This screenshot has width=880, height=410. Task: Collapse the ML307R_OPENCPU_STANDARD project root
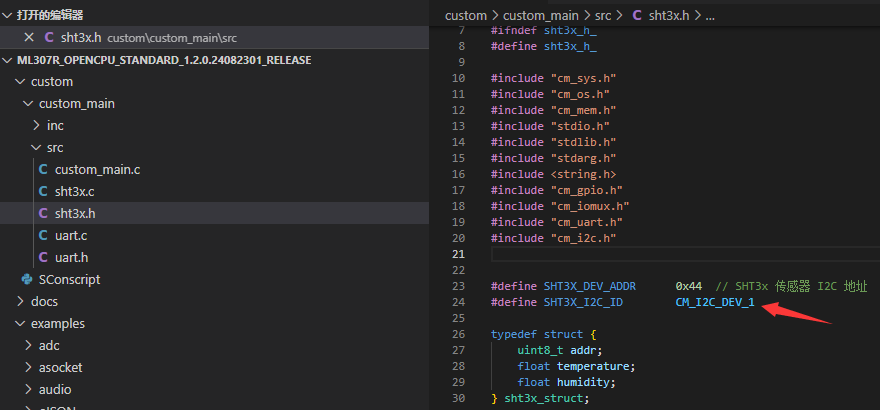pos(8,60)
